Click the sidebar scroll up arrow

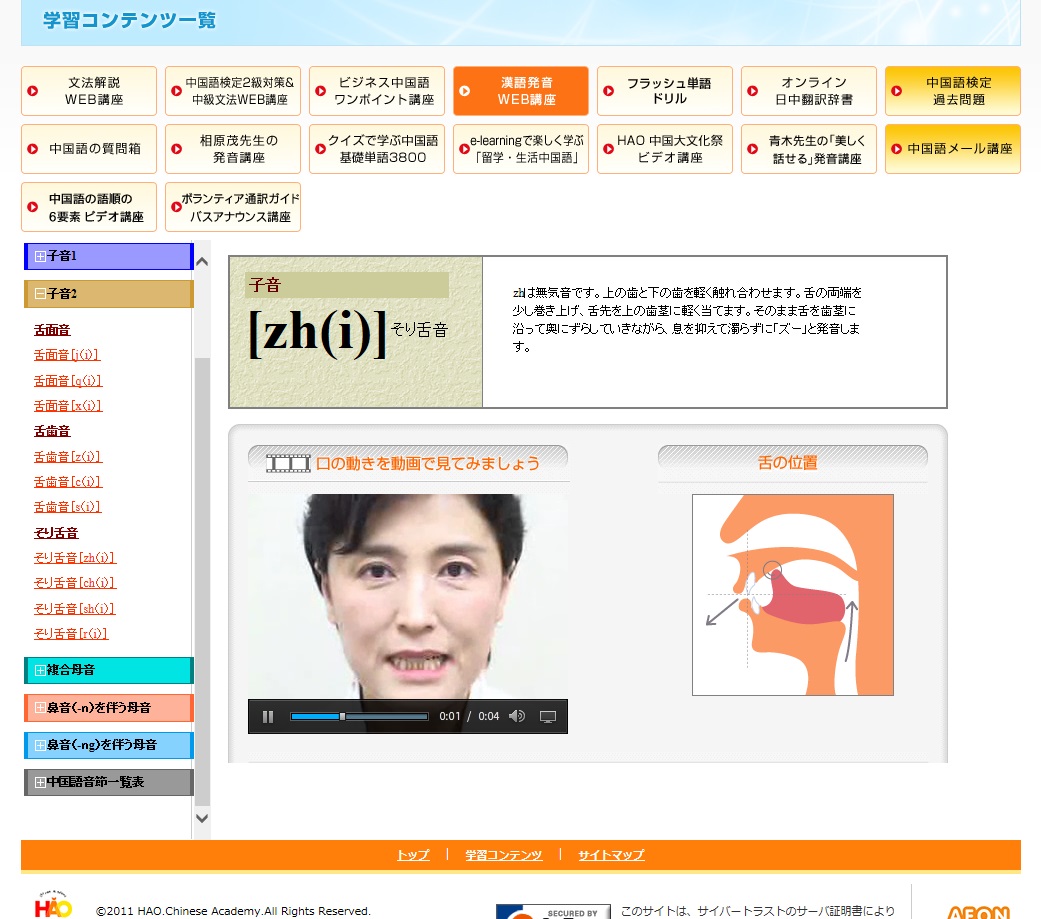[x=202, y=262]
